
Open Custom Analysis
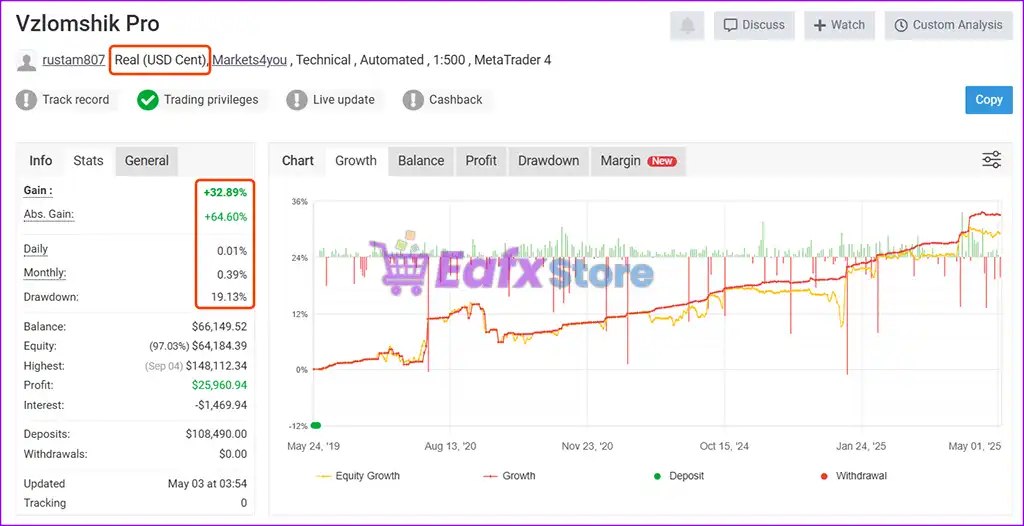tap(948, 25)
